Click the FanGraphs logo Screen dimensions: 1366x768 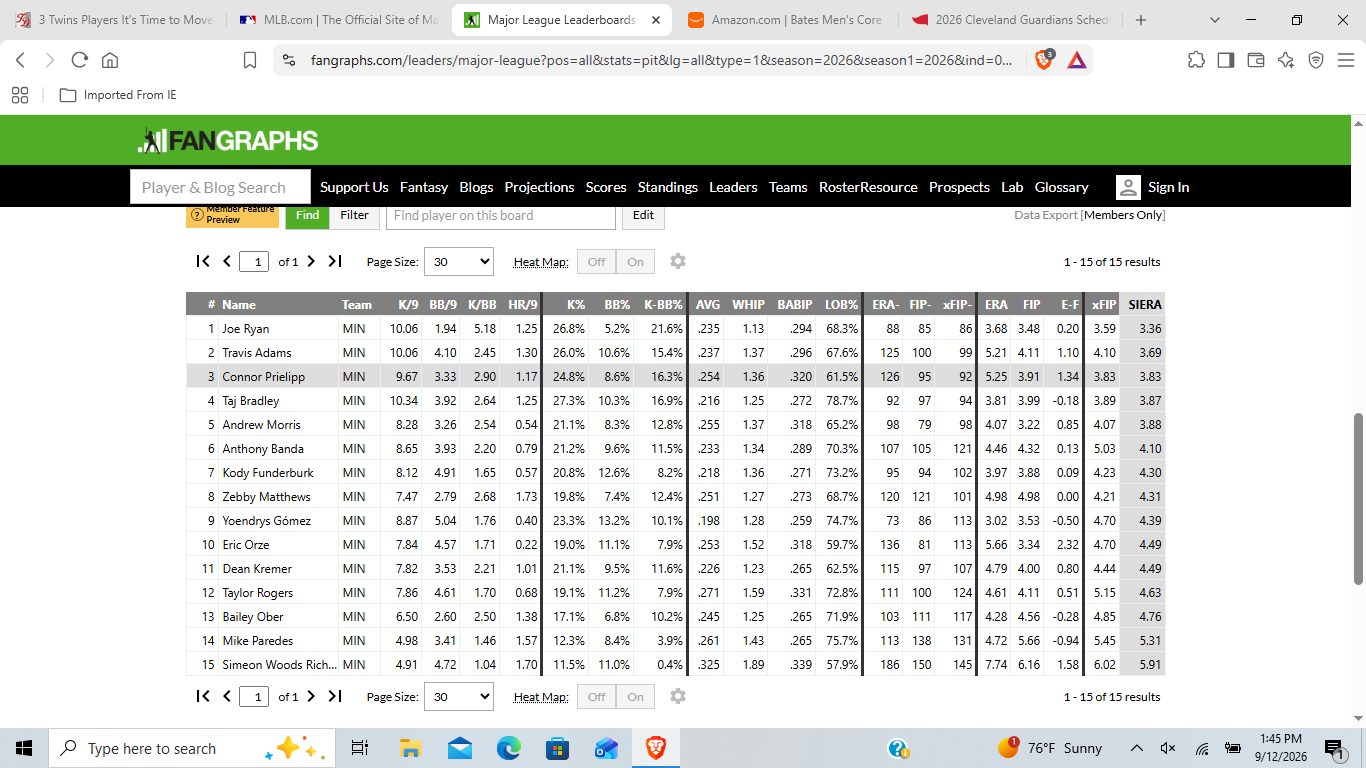[228, 141]
